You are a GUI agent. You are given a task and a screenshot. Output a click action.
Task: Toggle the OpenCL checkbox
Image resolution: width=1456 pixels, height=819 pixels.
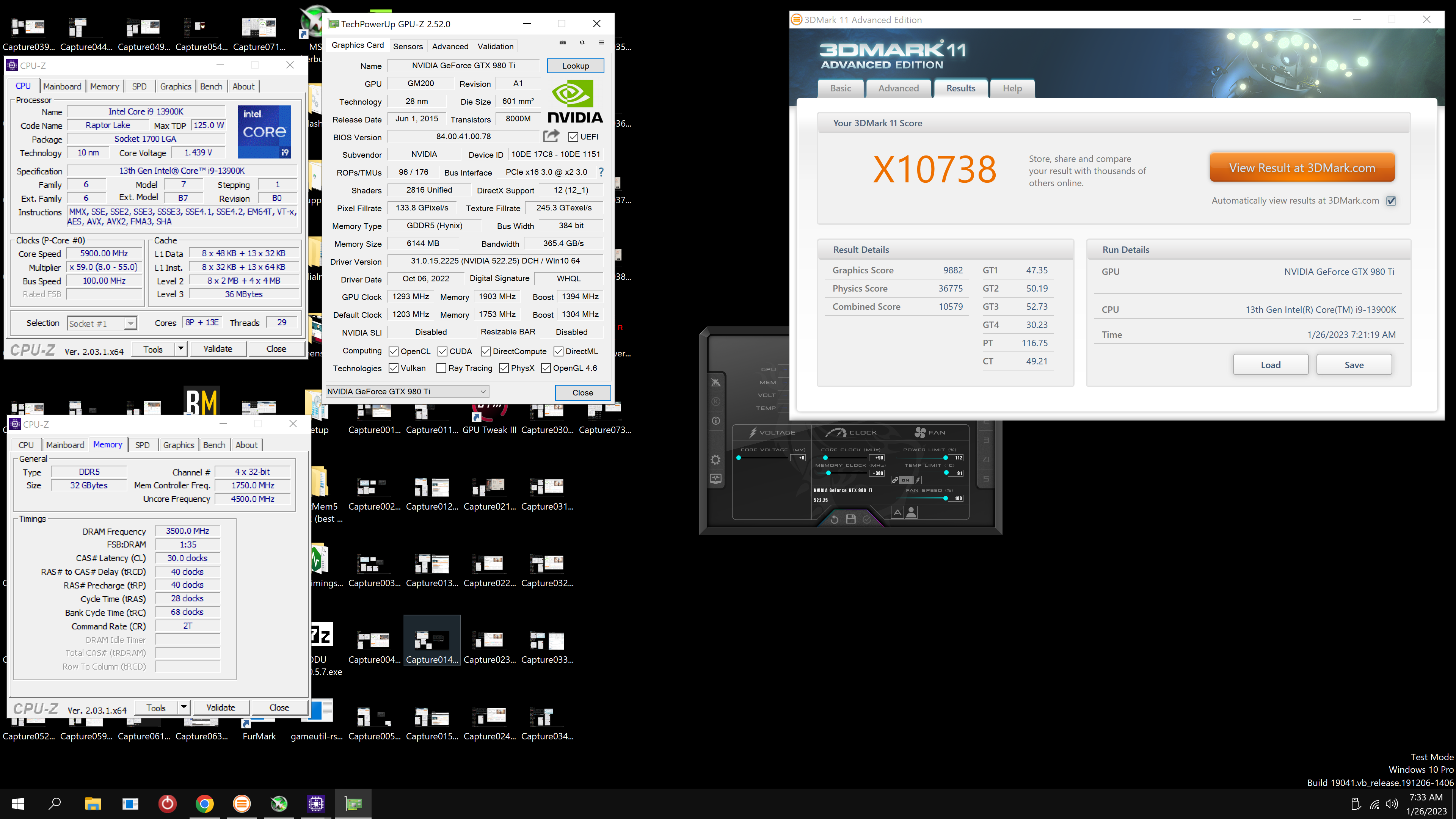pos(394,351)
